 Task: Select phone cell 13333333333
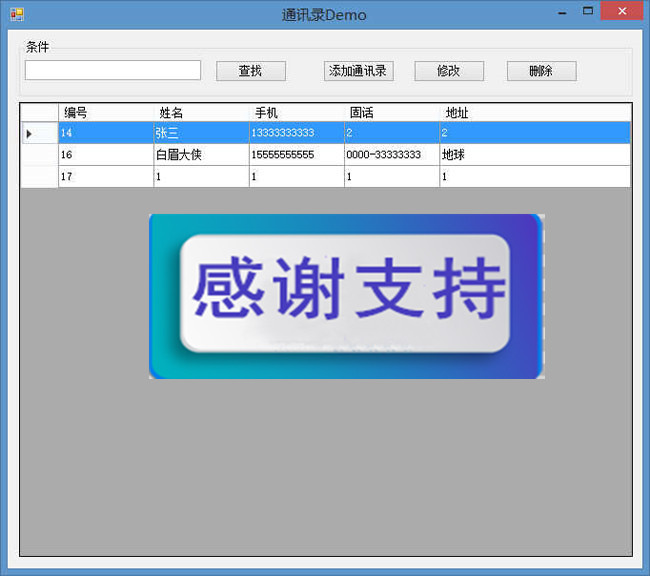[296, 133]
